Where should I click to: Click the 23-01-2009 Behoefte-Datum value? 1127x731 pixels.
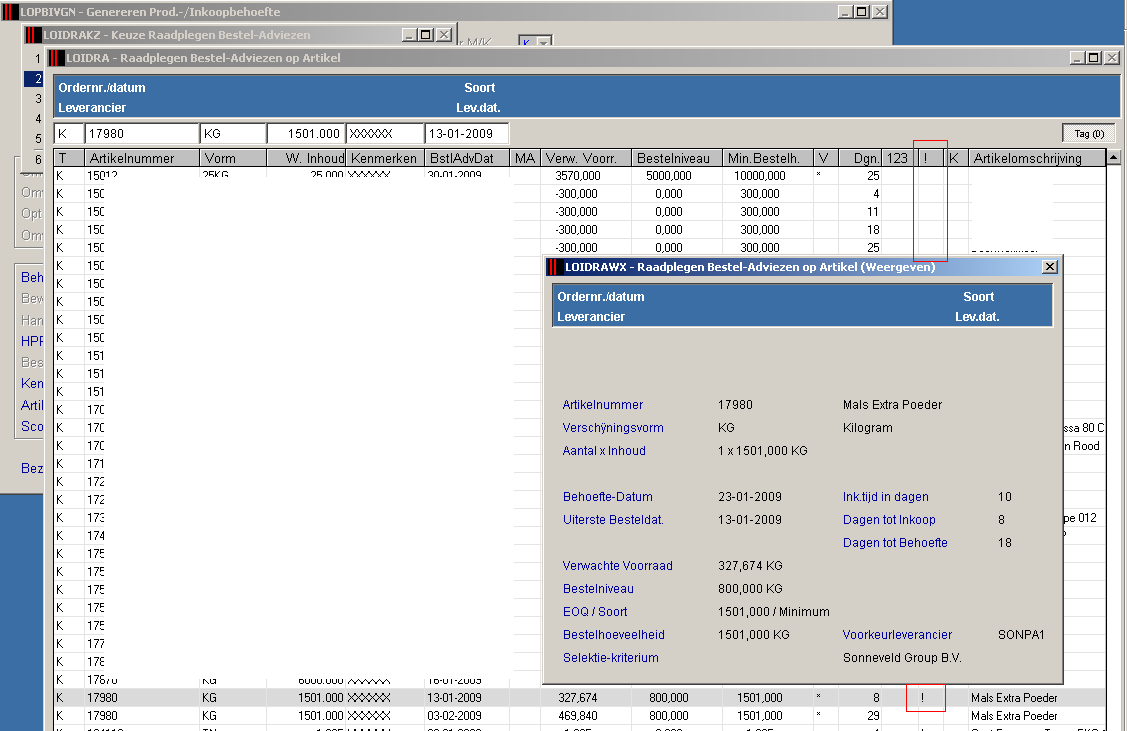[x=750, y=497]
